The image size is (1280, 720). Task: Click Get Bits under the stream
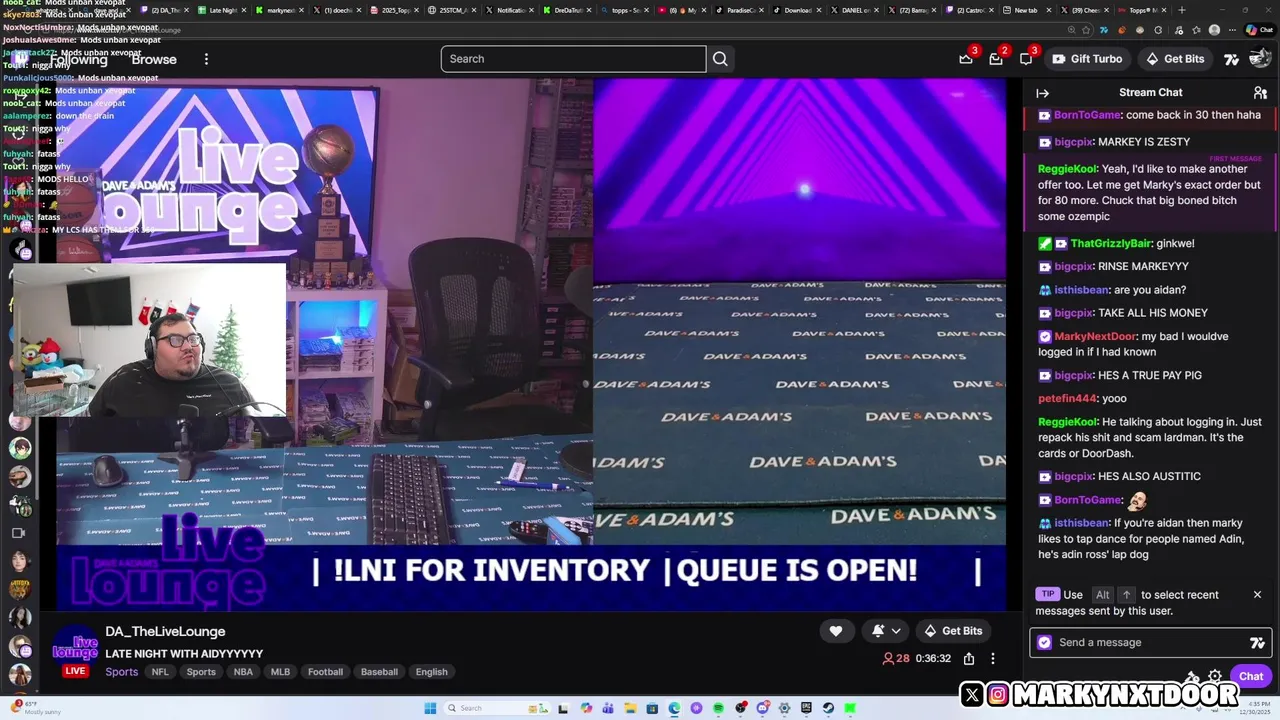coord(952,631)
